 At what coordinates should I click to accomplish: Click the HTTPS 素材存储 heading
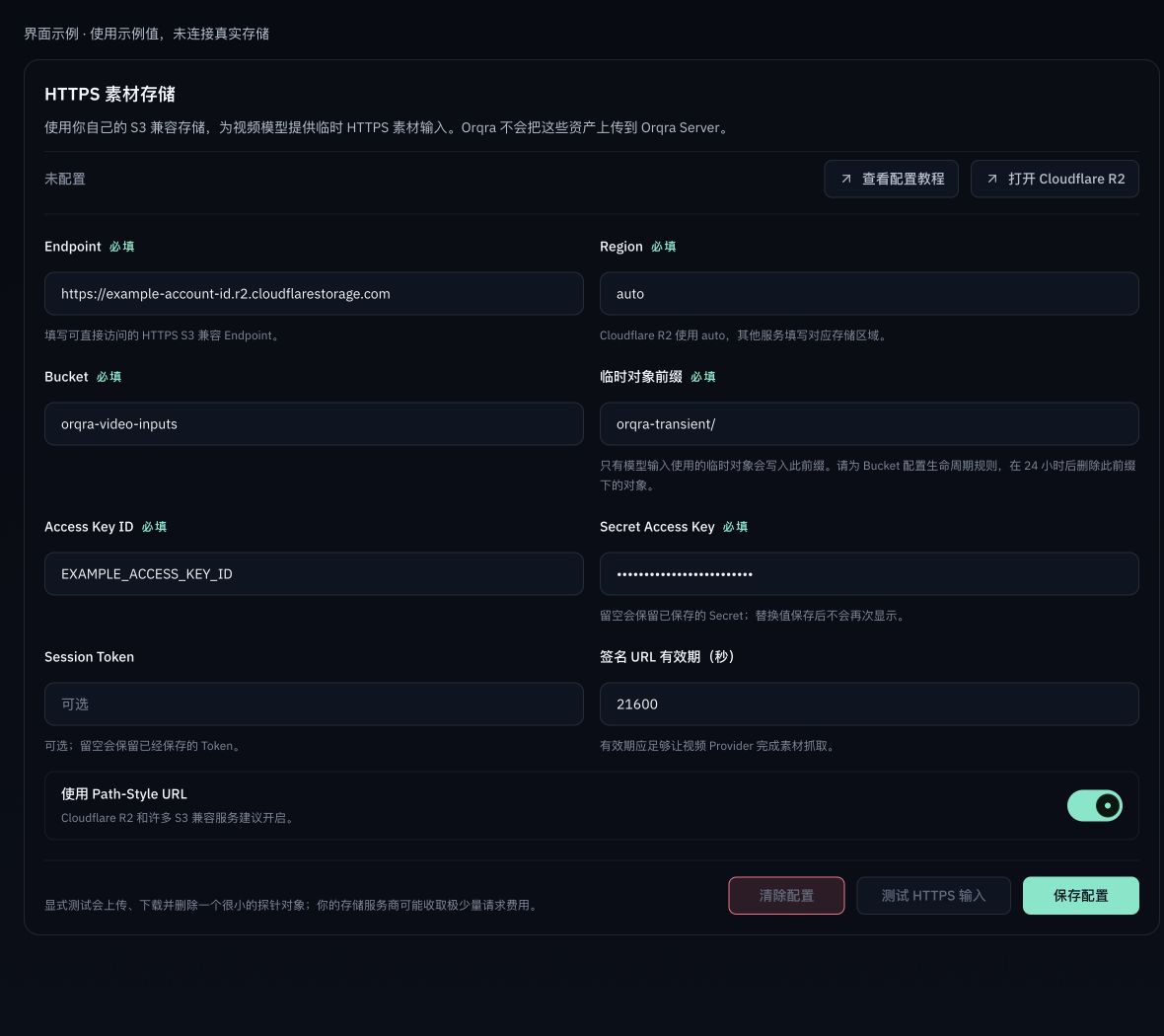109,95
